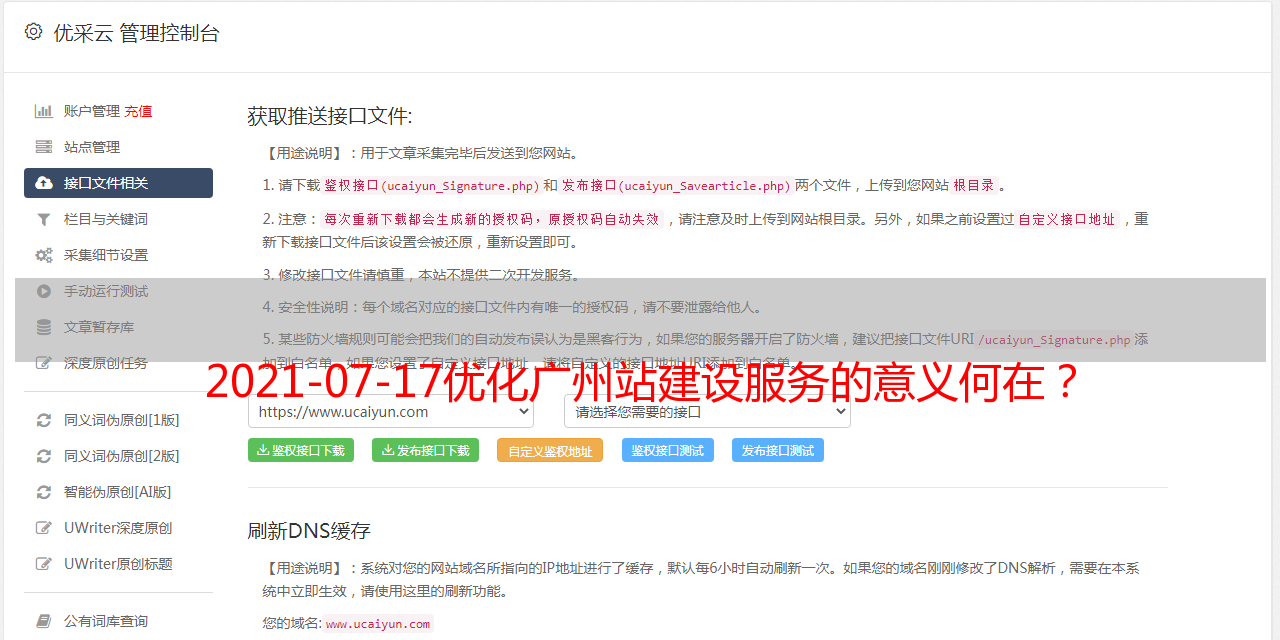Click the play icon for 手动运行测试
Image resolution: width=1280 pixels, height=640 pixels.
tap(44, 291)
